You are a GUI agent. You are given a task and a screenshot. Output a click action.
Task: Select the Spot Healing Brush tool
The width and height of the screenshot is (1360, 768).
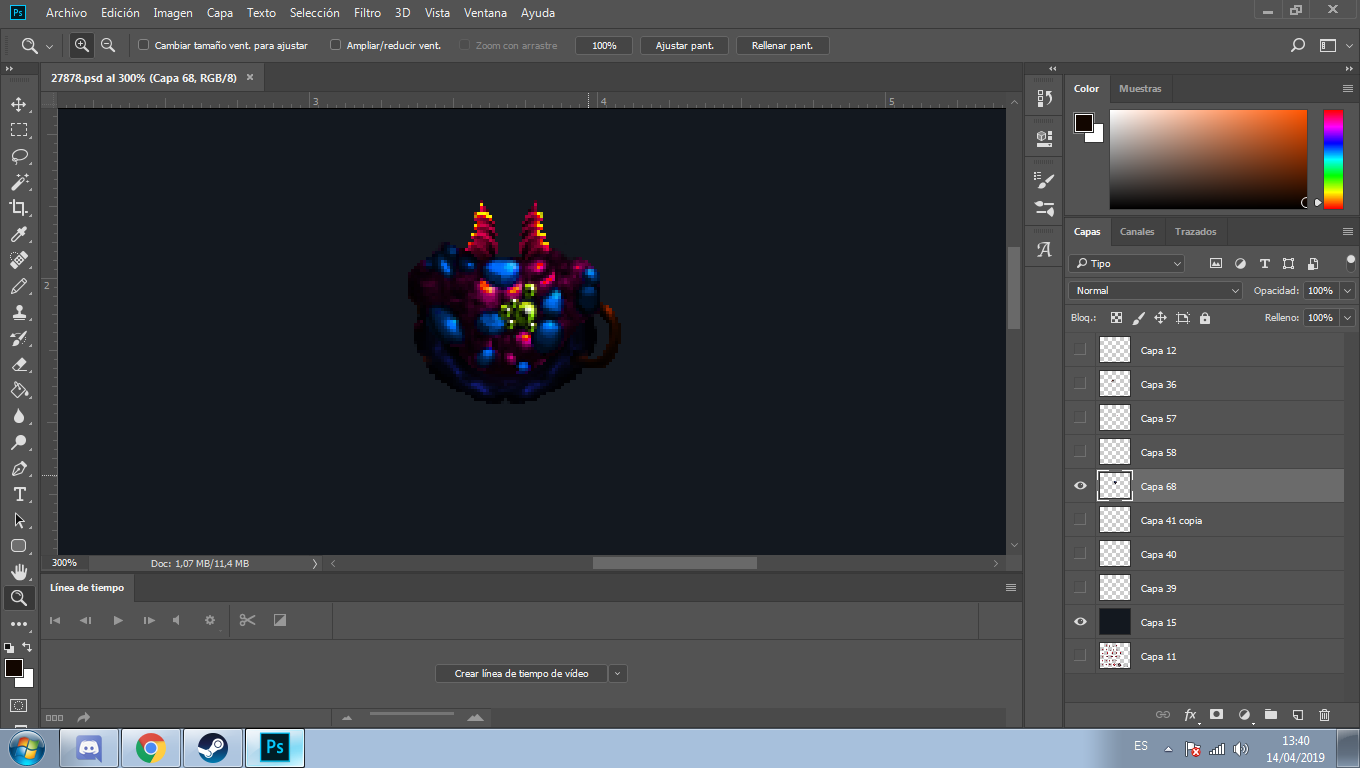click(19, 260)
